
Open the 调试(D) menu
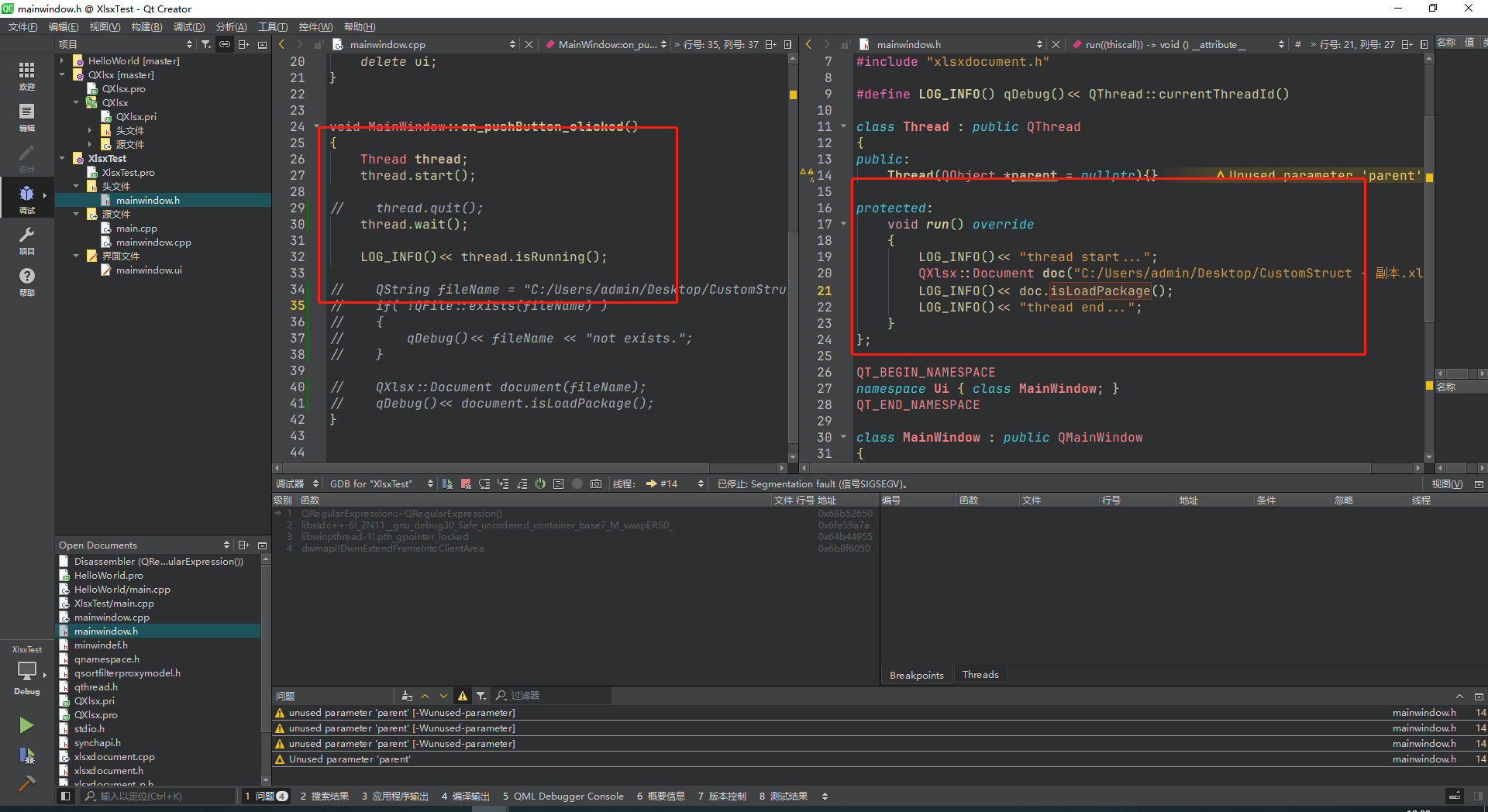pos(189,26)
